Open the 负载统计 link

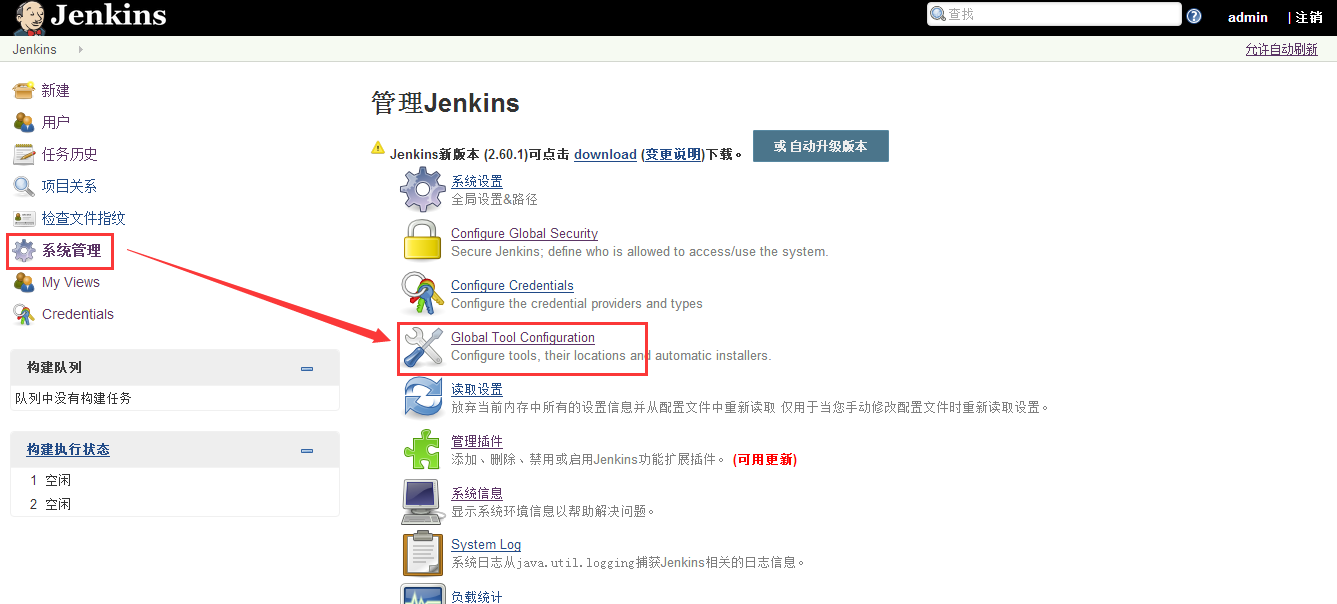point(477,596)
